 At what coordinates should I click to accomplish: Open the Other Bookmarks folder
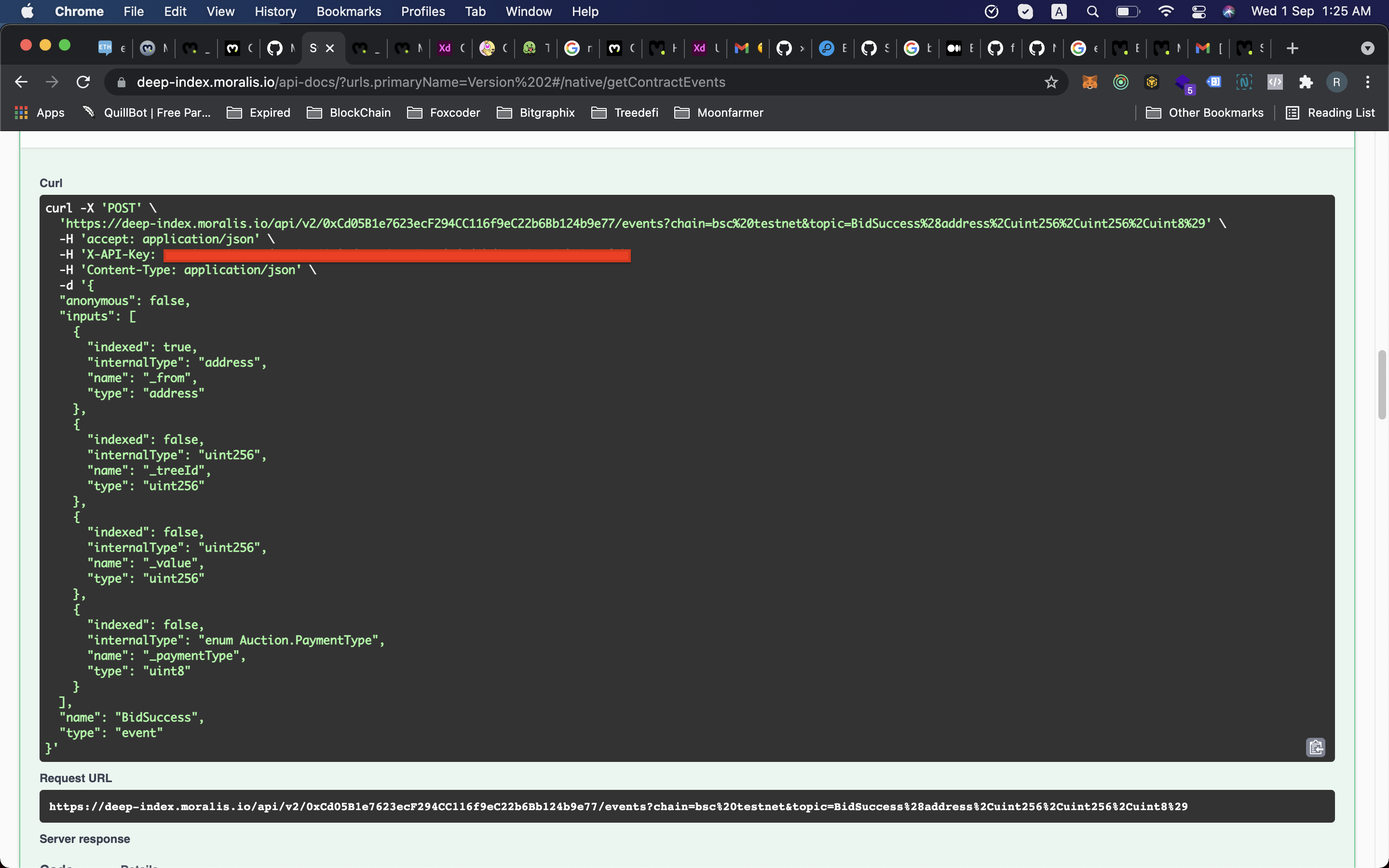1204,112
